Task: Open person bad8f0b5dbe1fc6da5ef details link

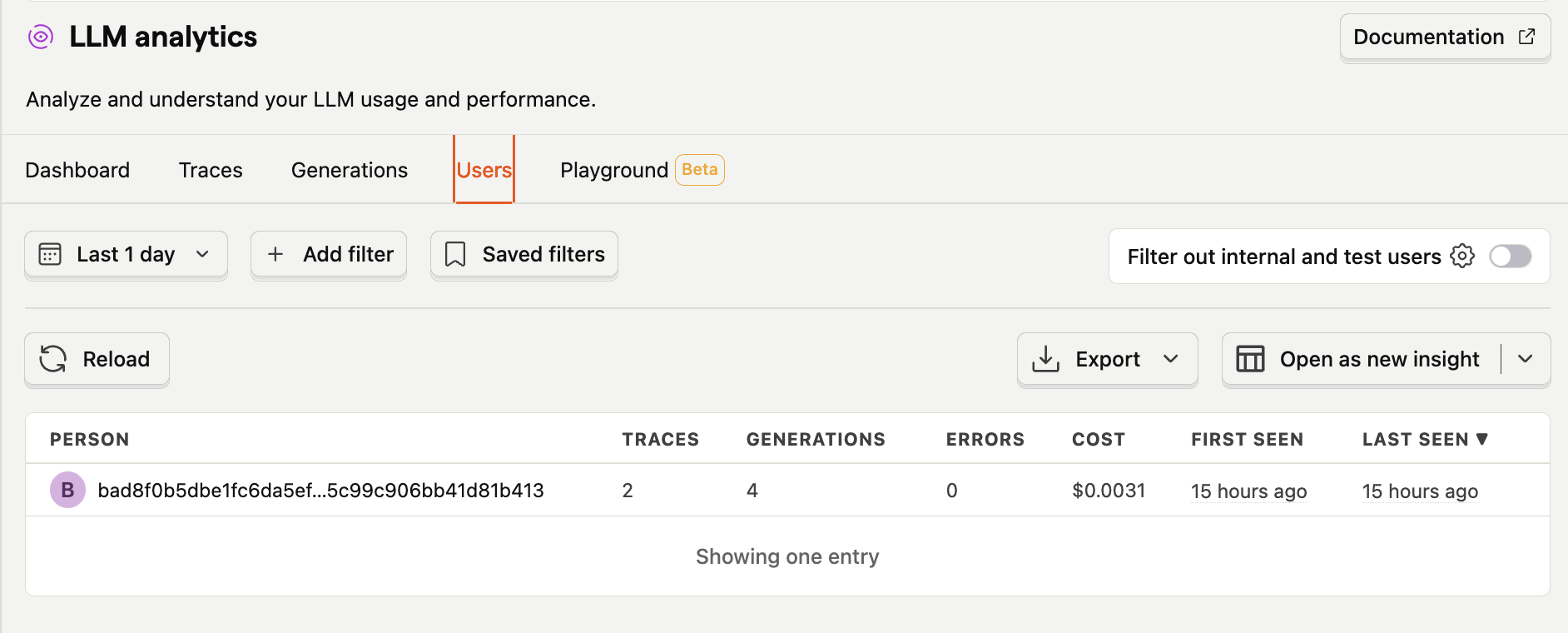Action: pyautogui.click(x=320, y=491)
